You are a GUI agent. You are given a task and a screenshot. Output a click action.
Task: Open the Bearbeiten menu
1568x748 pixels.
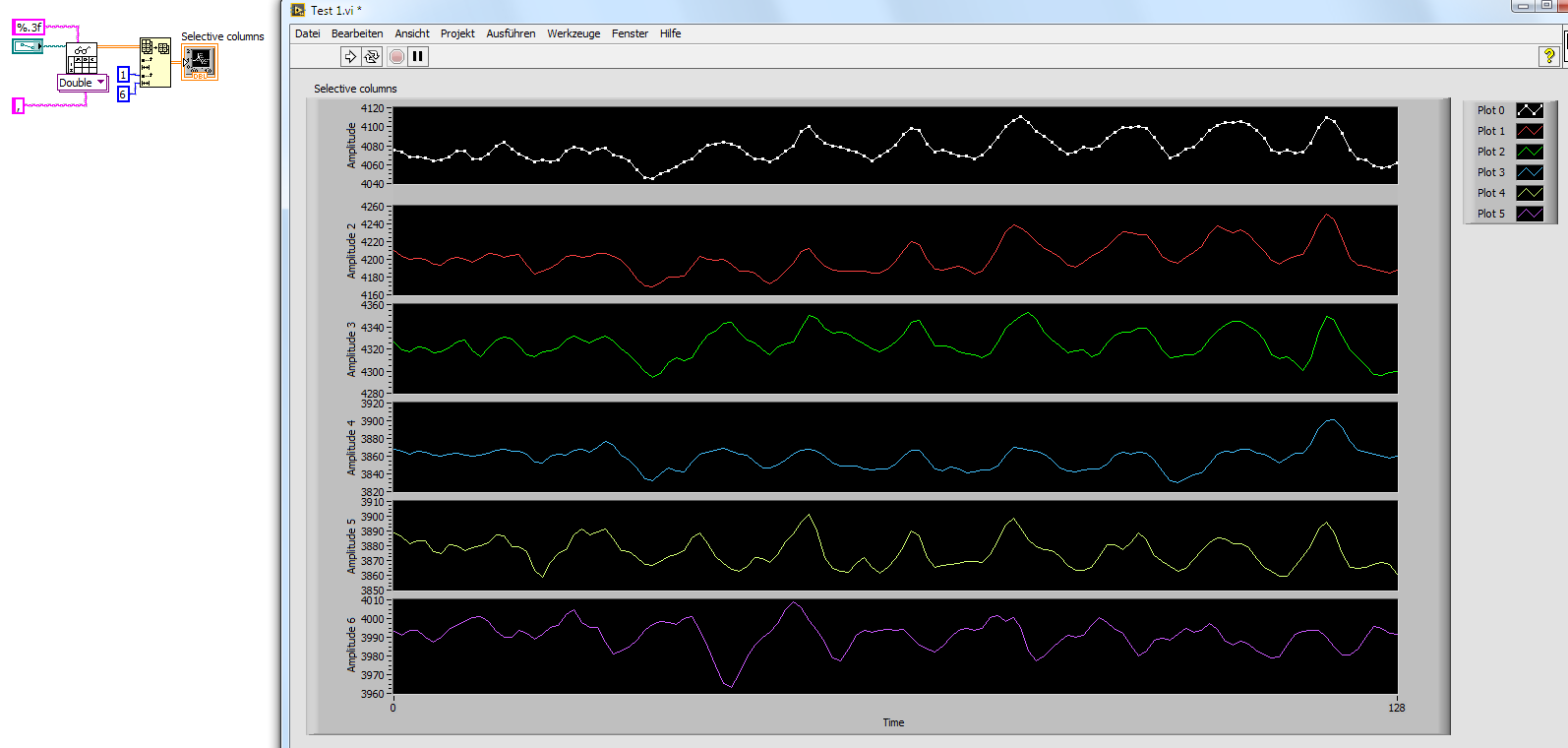click(357, 33)
